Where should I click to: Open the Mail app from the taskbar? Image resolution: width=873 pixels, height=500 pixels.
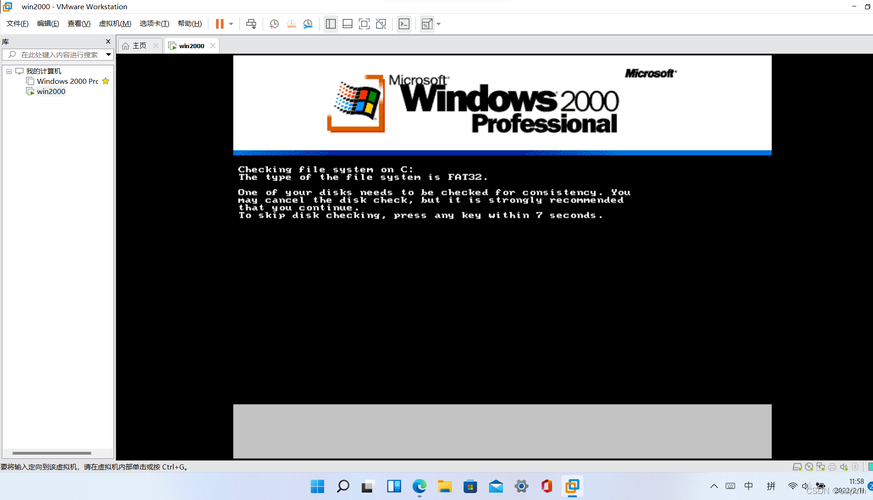(x=496, y=486)
